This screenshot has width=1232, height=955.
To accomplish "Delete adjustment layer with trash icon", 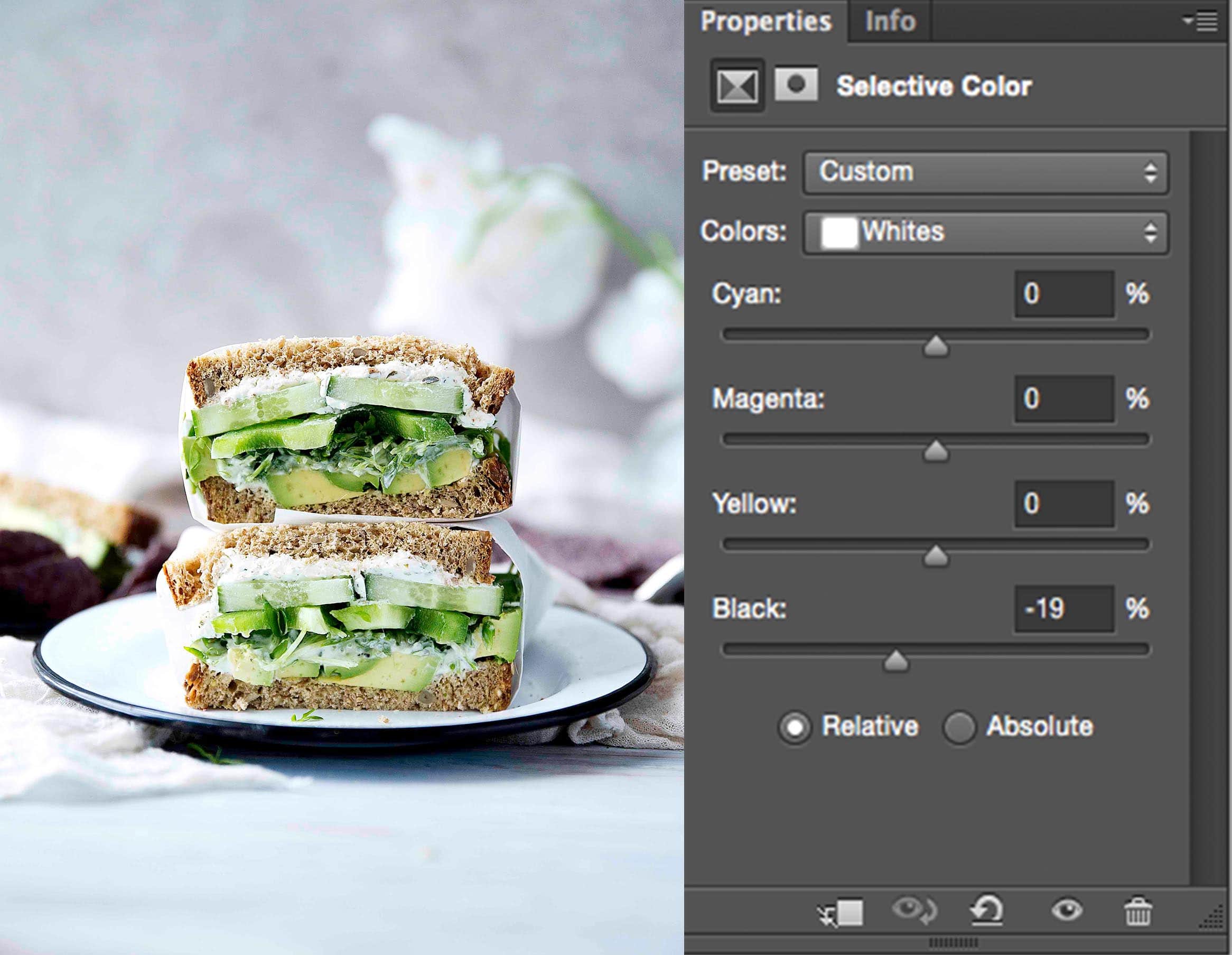I will click(1137, 911).
